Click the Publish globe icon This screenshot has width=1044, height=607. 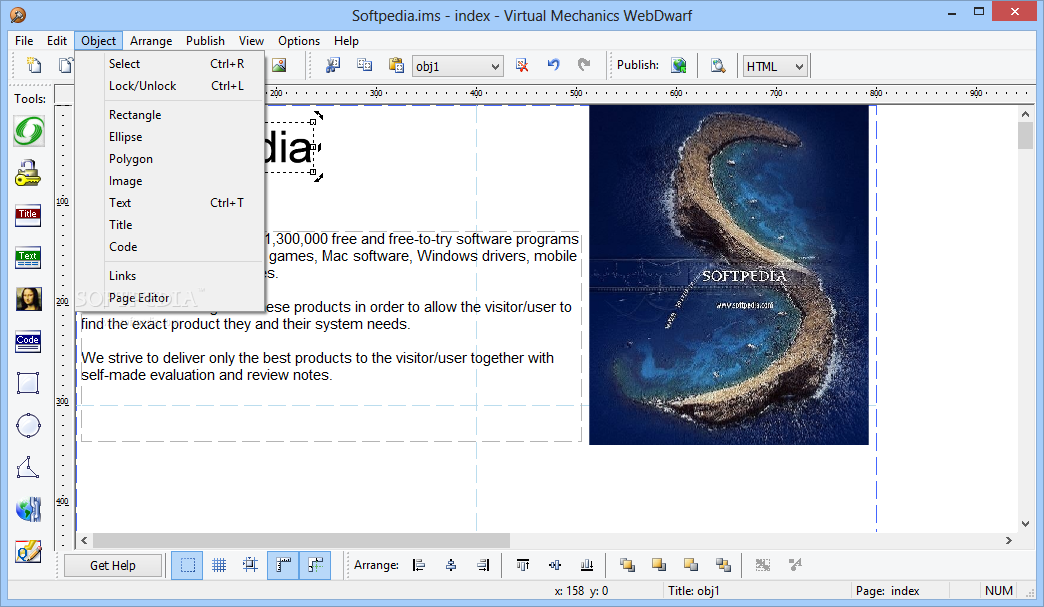pyautogui.click(x=678, y=65)
